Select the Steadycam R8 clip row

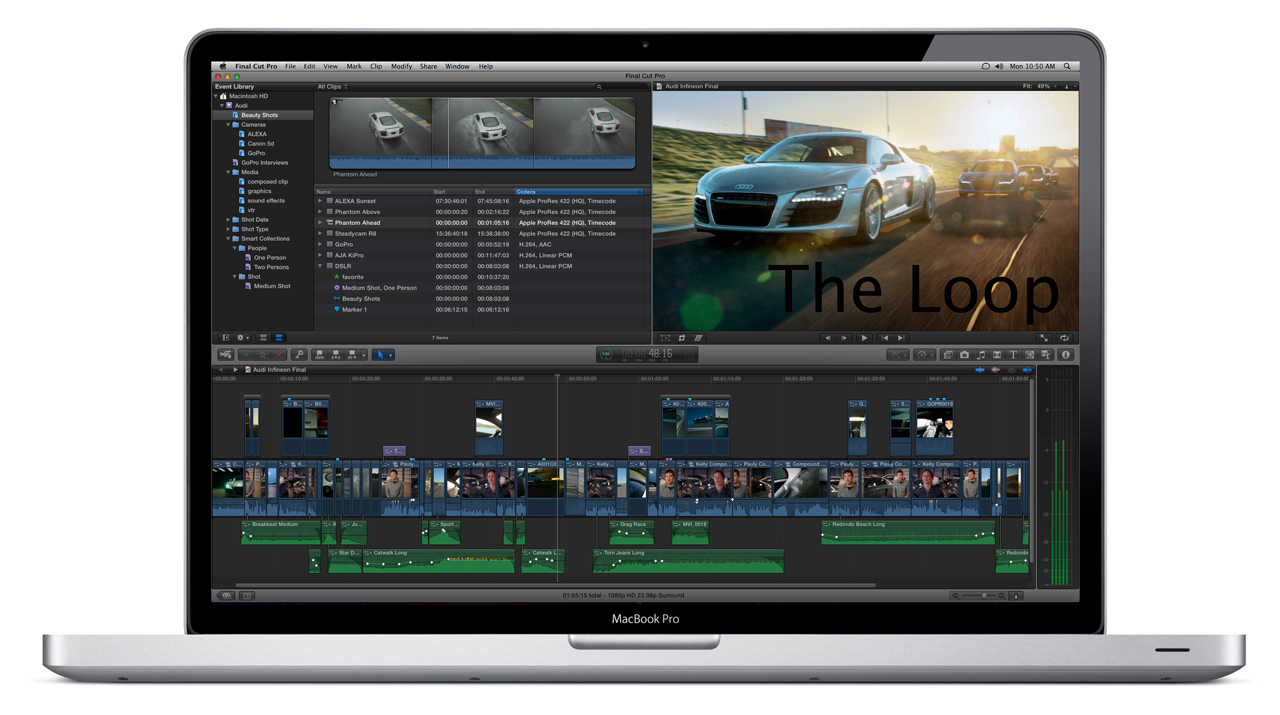482,233
